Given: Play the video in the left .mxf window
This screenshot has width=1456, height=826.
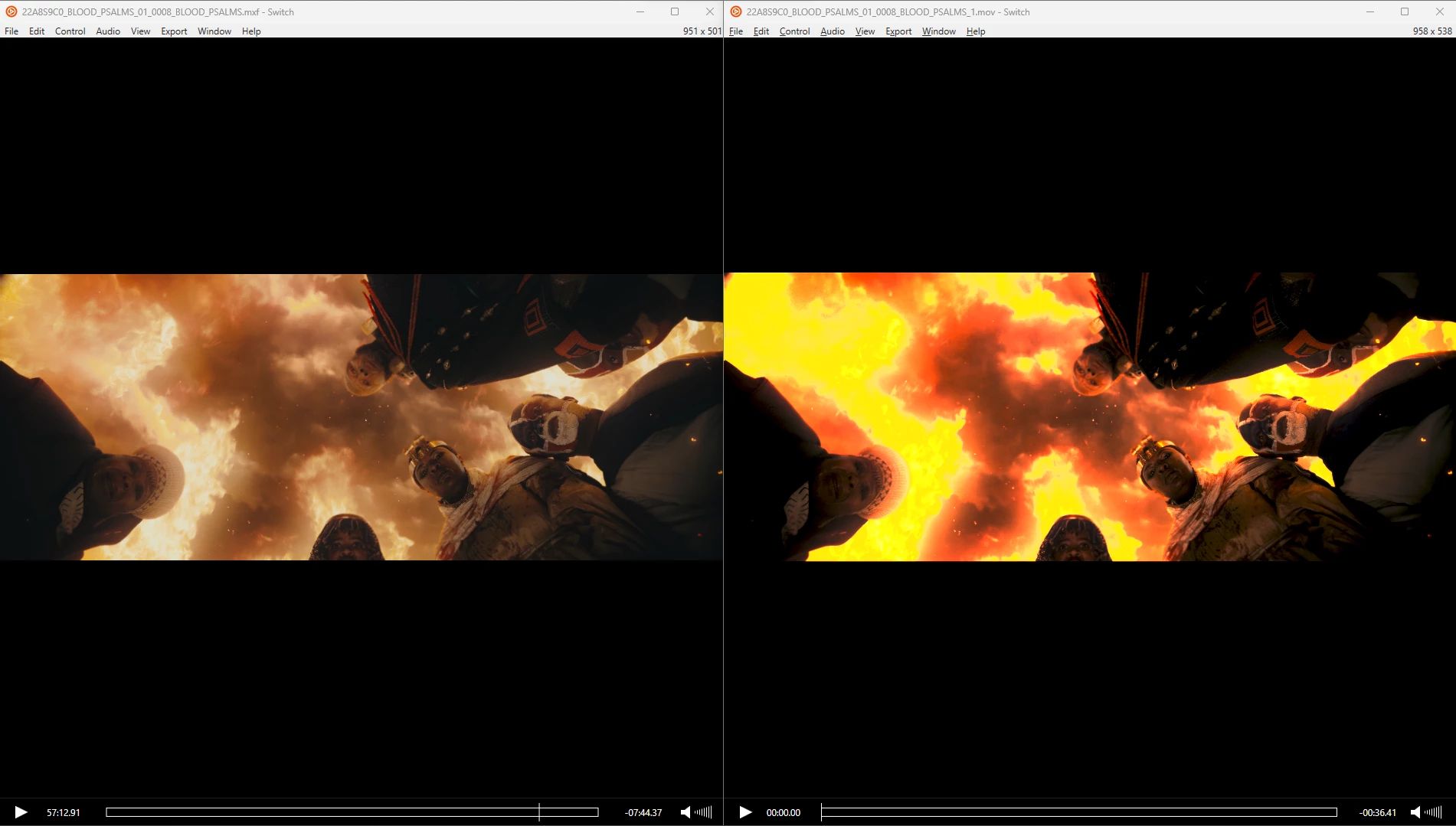Looking at the screenshot, I should pos(21,812).
